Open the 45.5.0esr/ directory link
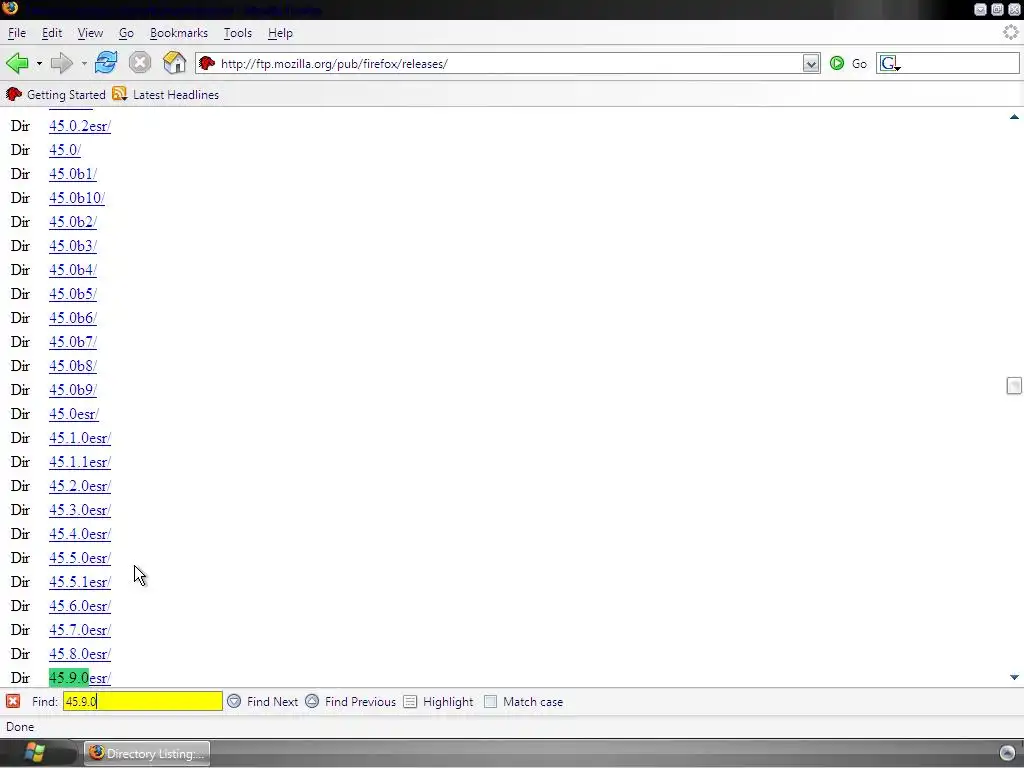 [x=80, y=558]
